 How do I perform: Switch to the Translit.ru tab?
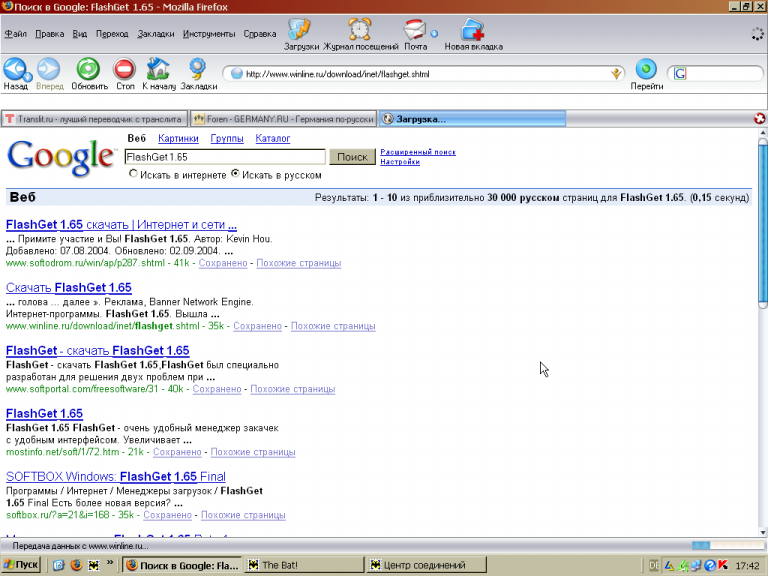point(95,119)
